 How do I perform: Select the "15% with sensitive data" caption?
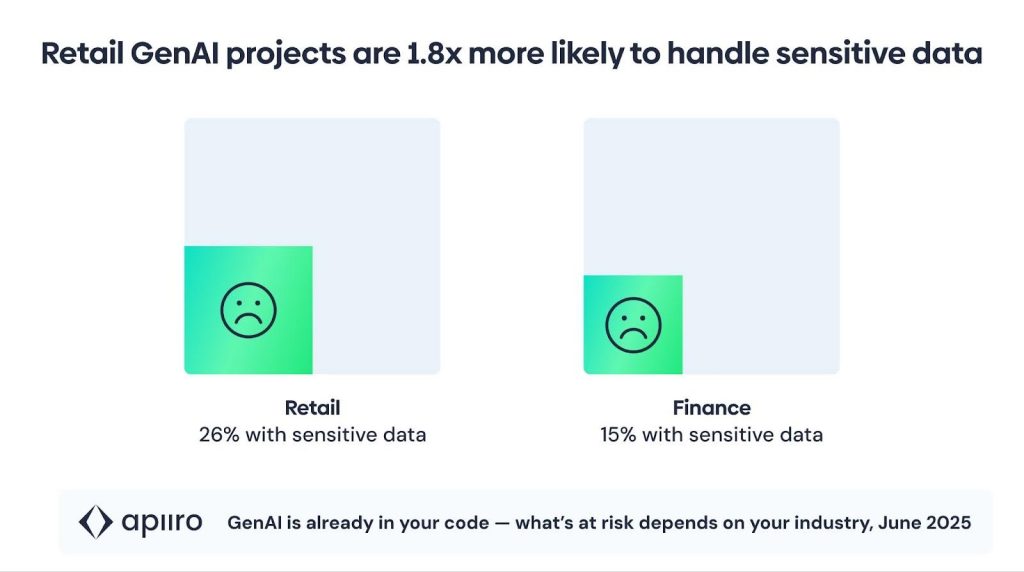pos(711,435)
